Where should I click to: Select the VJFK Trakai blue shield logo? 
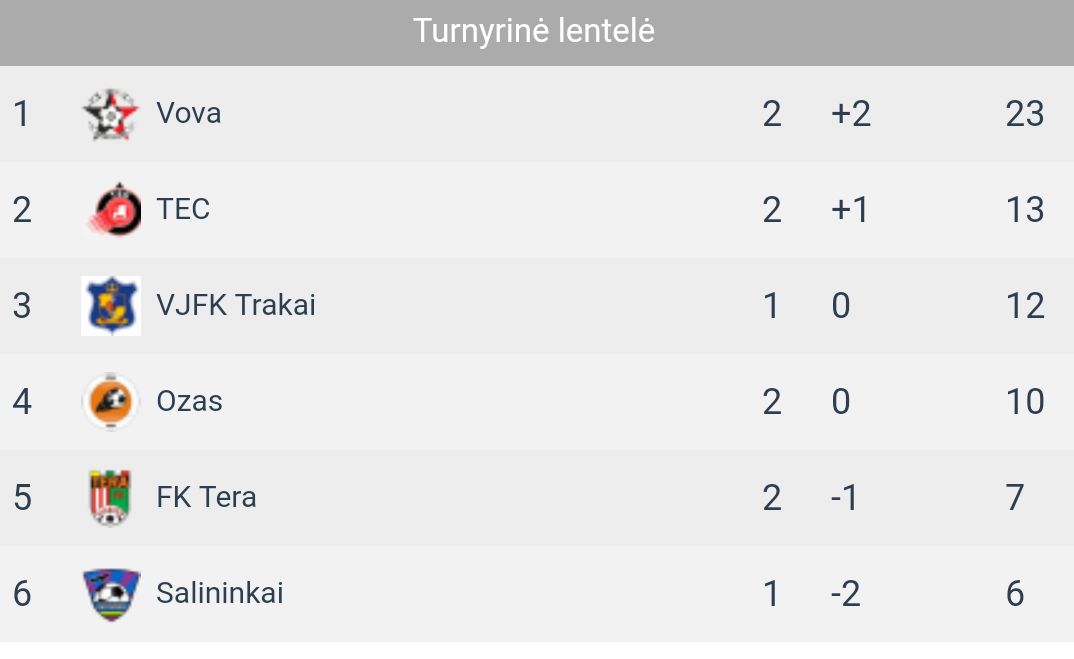click(111, 306)
